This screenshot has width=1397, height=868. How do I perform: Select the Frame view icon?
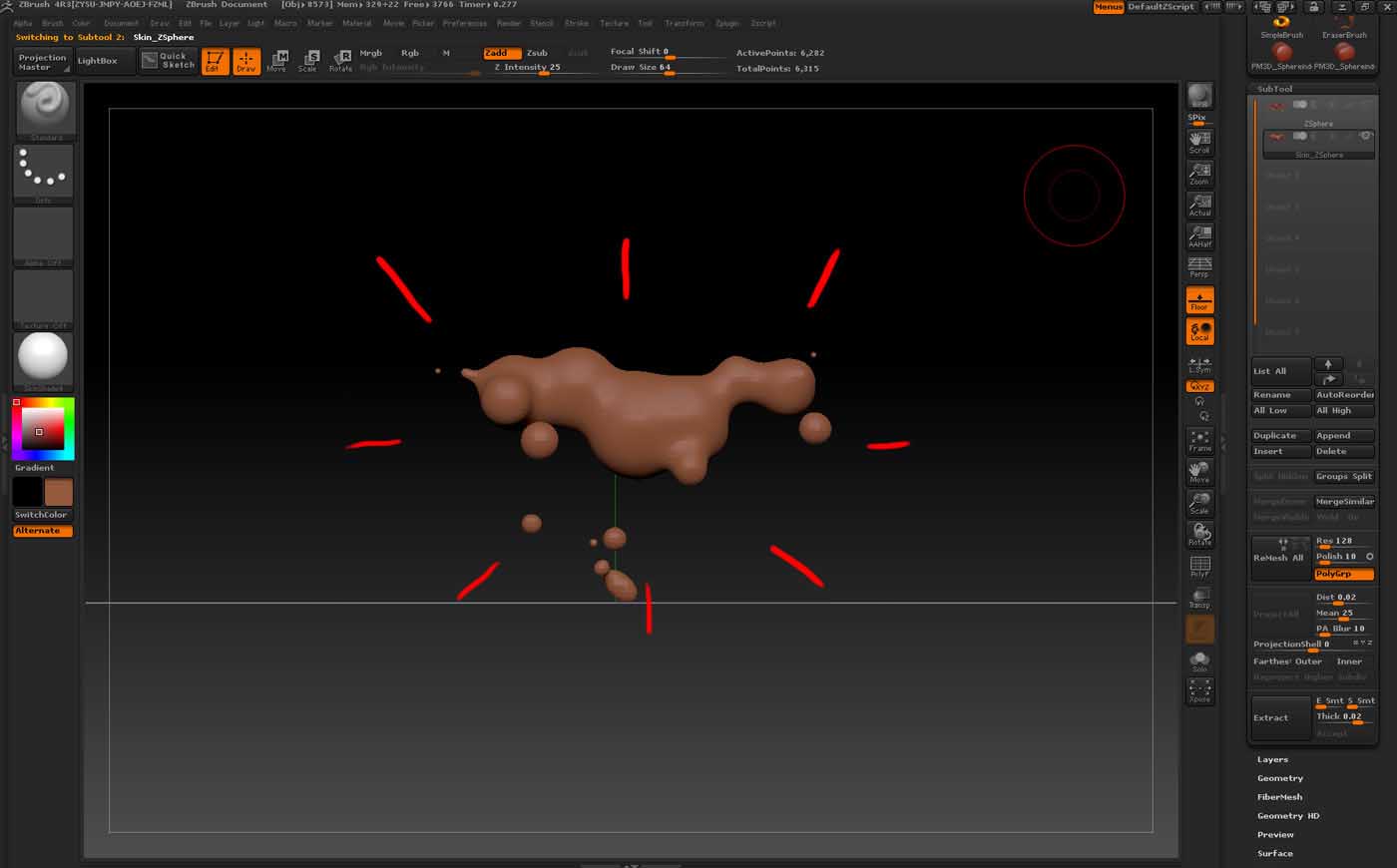1199,440
